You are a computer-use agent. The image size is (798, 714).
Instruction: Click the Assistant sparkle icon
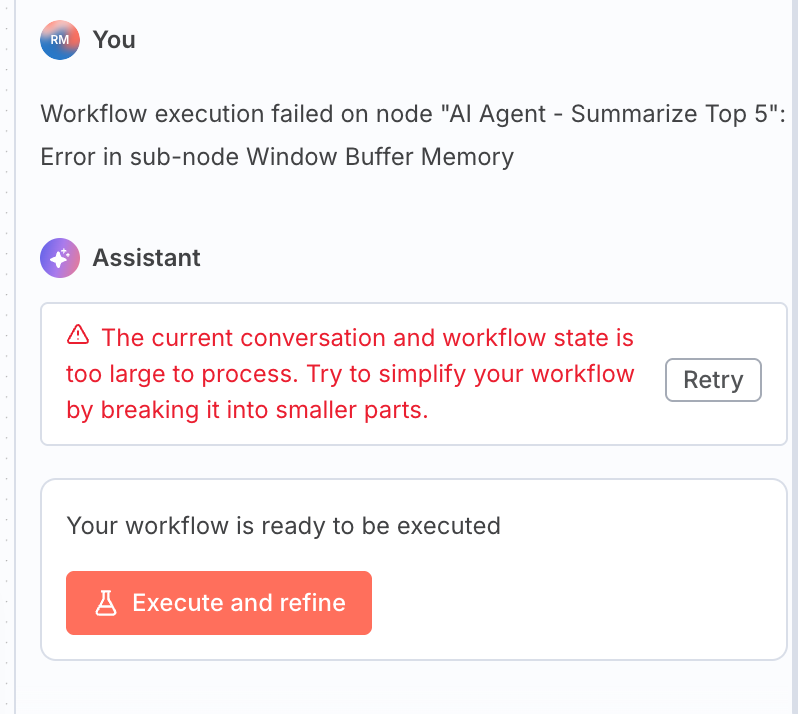tap(59, 258)
